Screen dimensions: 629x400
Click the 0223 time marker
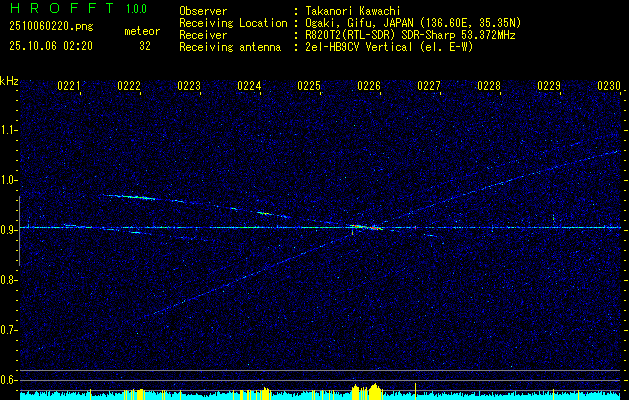point(189,86)
